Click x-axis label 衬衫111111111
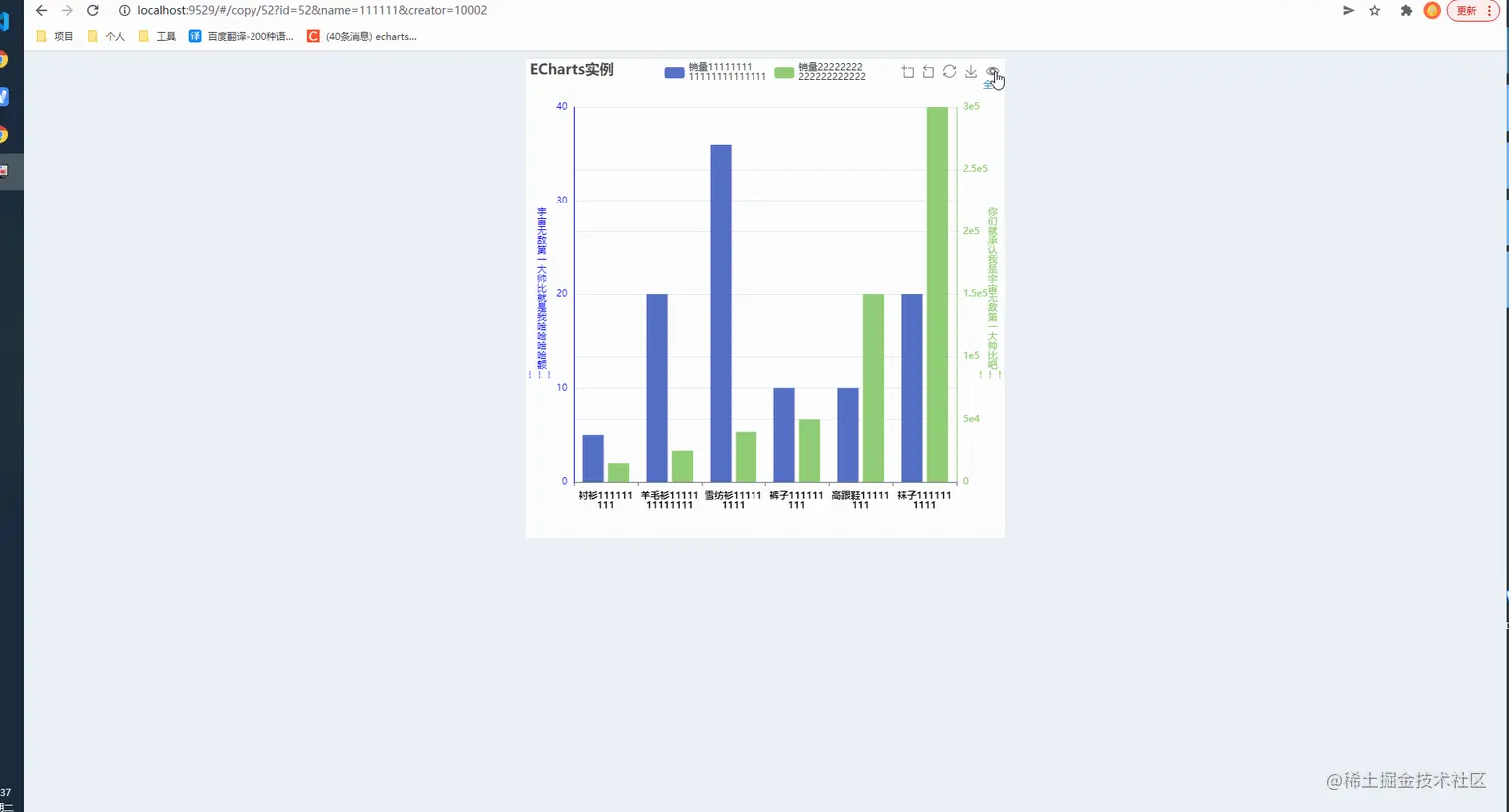The width and height of the screenshot is (1509, 812). (605, 500)
